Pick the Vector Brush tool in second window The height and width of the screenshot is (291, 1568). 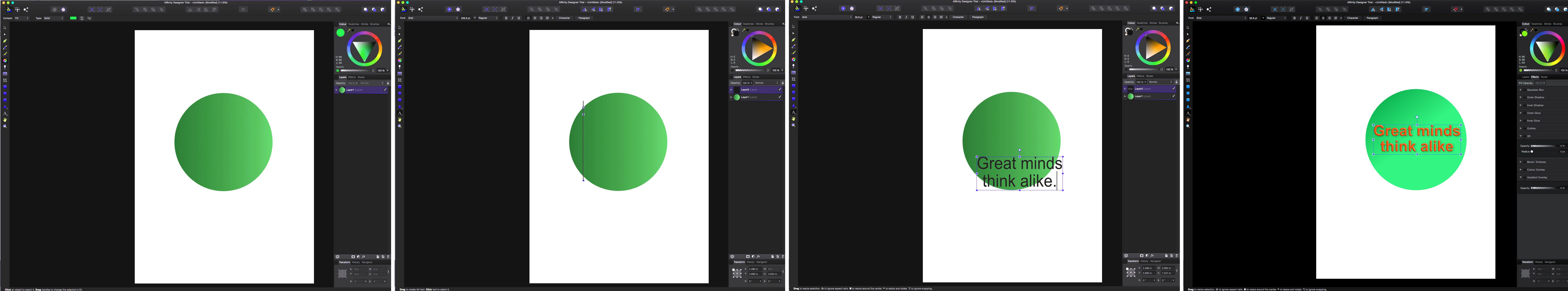click(x=400, y=54)
